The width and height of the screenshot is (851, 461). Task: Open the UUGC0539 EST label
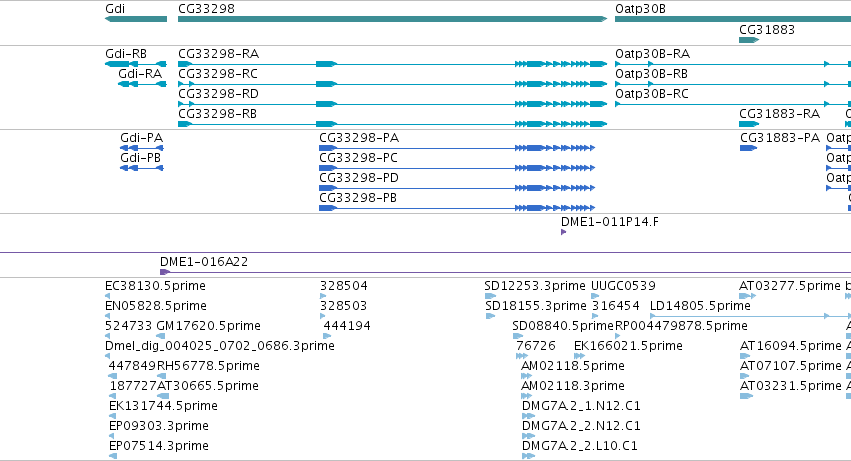(x=623, y=286)
